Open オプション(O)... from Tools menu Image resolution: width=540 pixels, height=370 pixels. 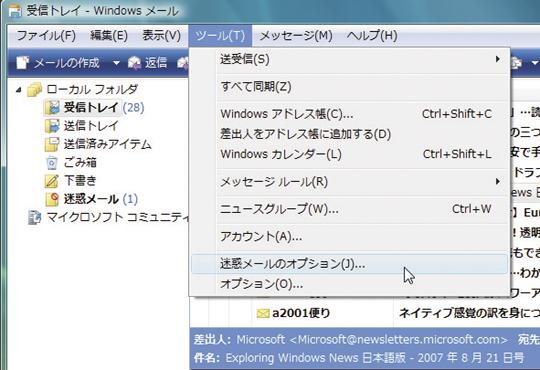(x=350, y=285)
